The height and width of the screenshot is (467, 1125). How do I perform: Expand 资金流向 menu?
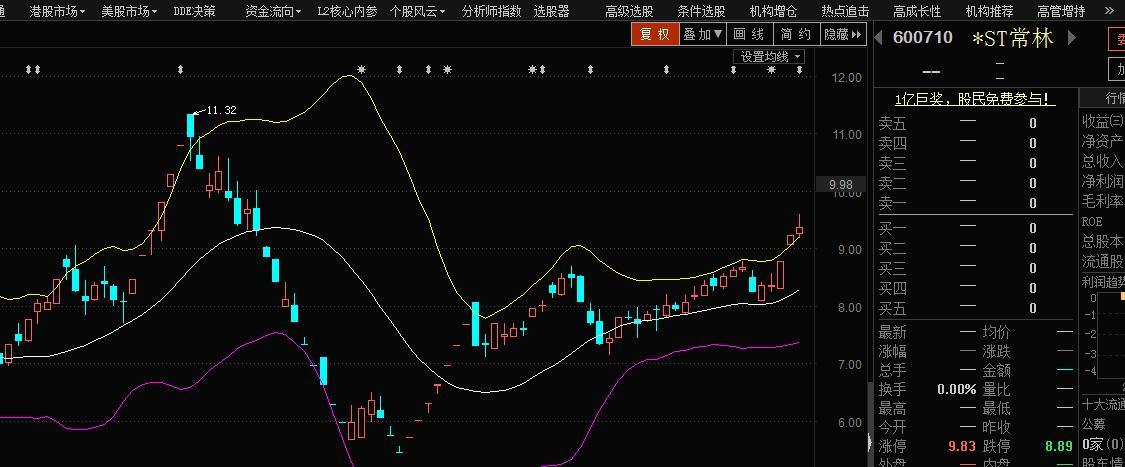[x=273, y=11]
